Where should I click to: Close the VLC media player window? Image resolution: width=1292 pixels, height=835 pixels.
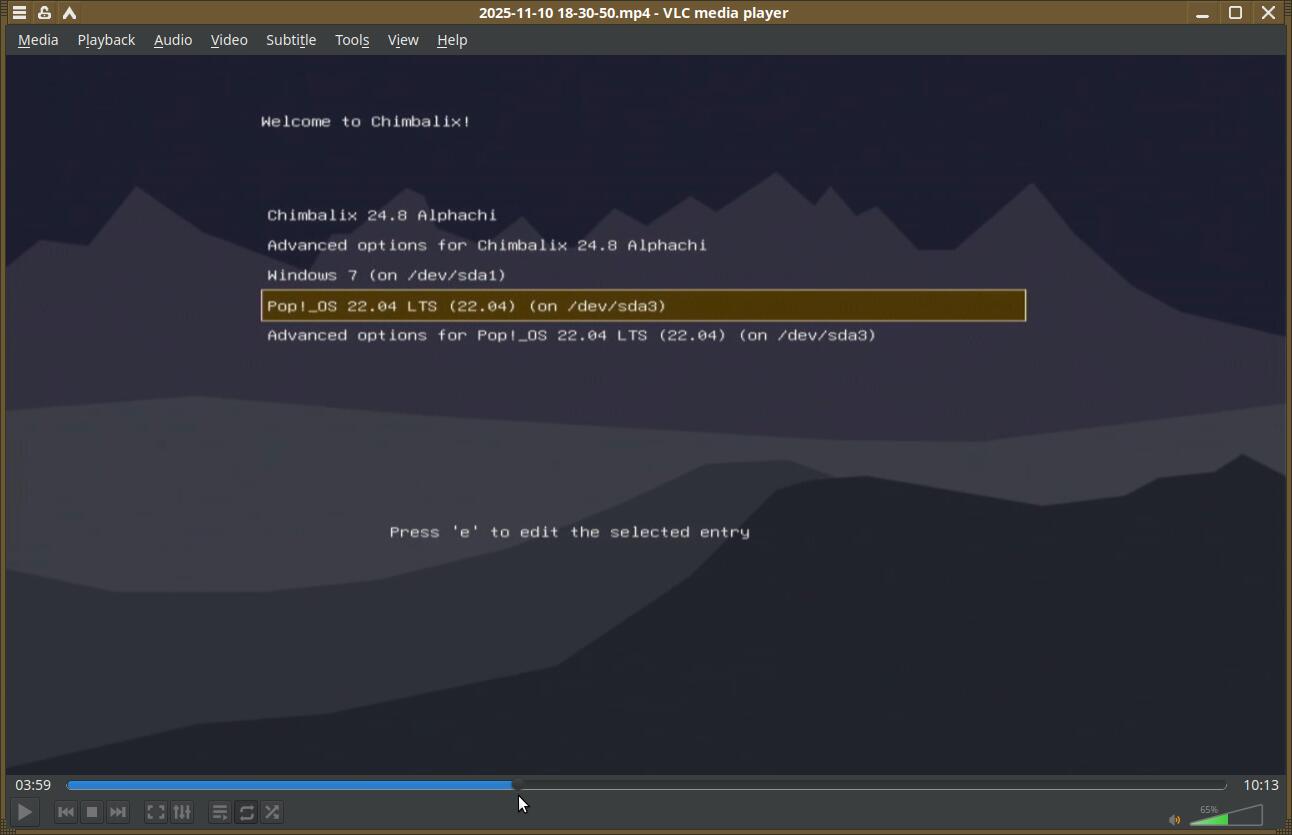[1268, 13]
